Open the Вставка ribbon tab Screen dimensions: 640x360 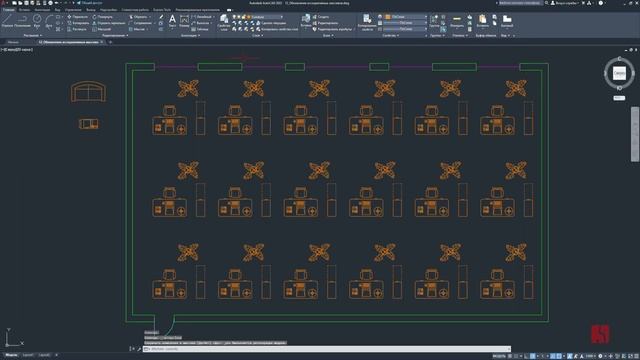click(24, 10)
